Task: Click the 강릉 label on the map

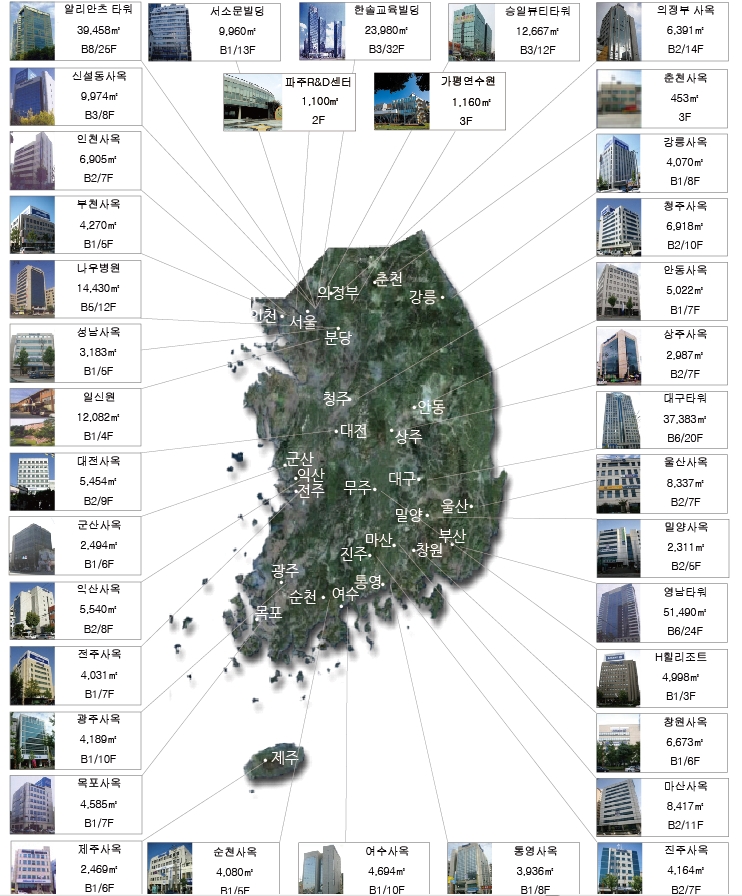Action: coord(422,296)
